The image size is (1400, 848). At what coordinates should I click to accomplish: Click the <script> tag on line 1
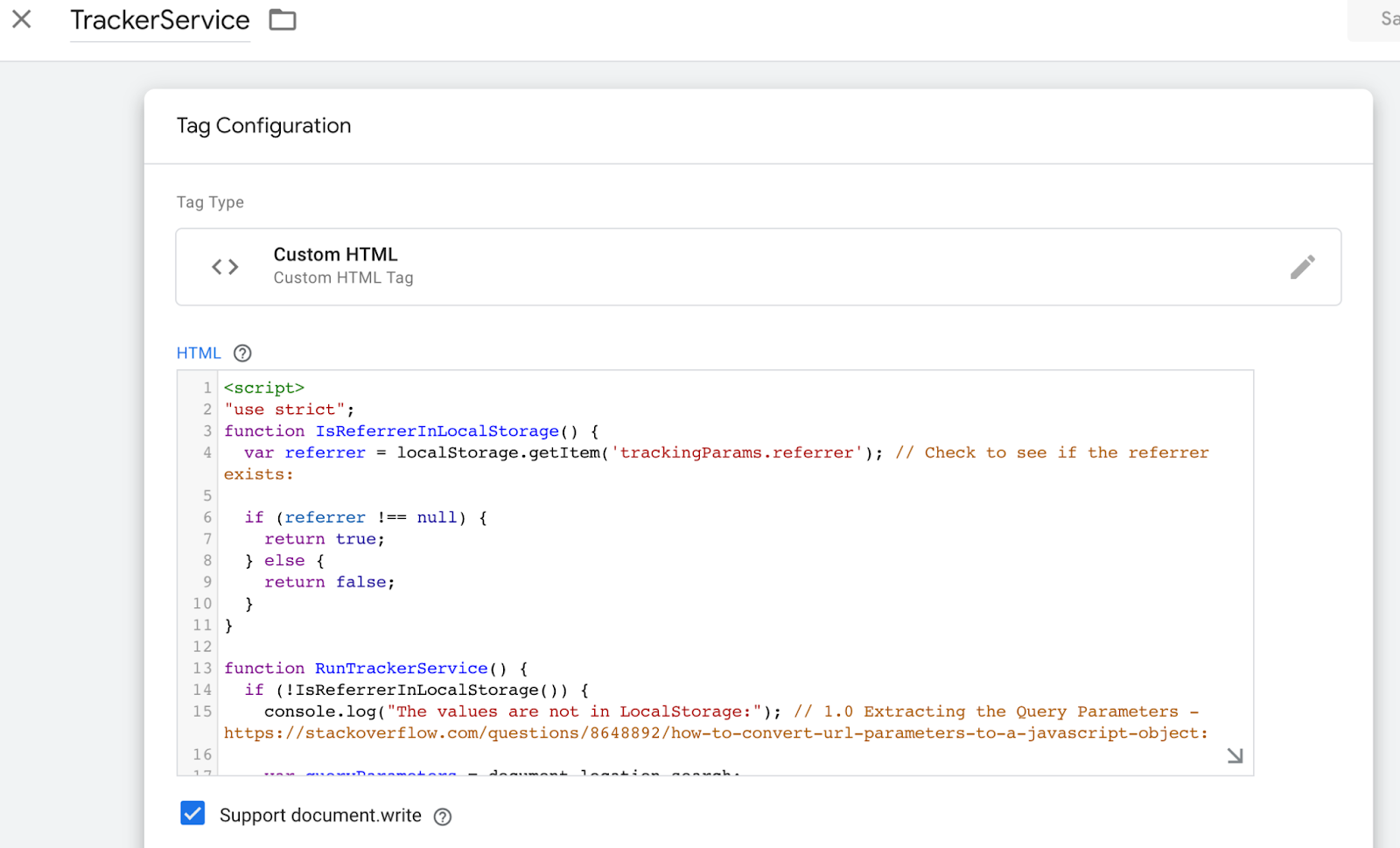pyautogui.click(x=264, y=388)
